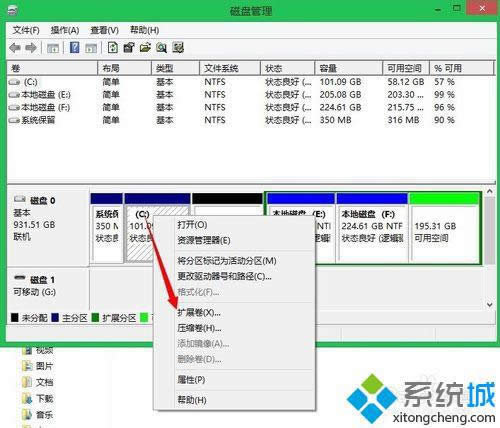Click the 磁盘 0 disk label

pyautogui.click(x=43, y=200)
